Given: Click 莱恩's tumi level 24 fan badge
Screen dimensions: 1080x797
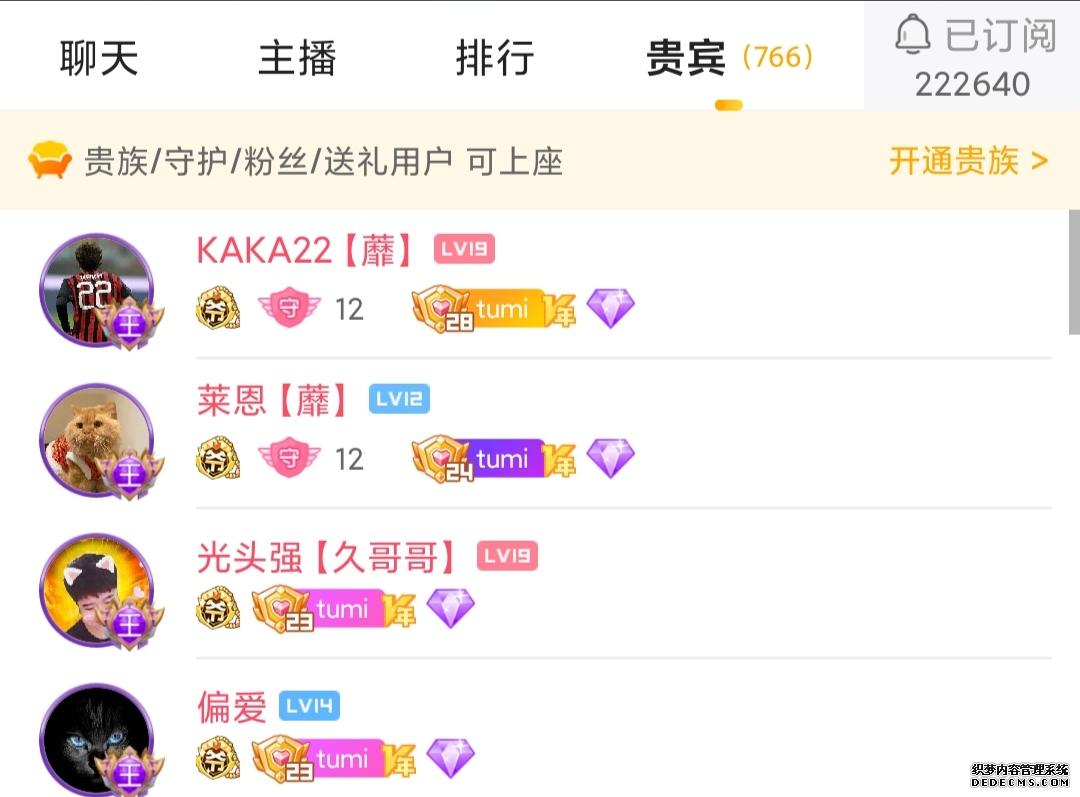Looking at the screenshot, I should pos(494,459).
